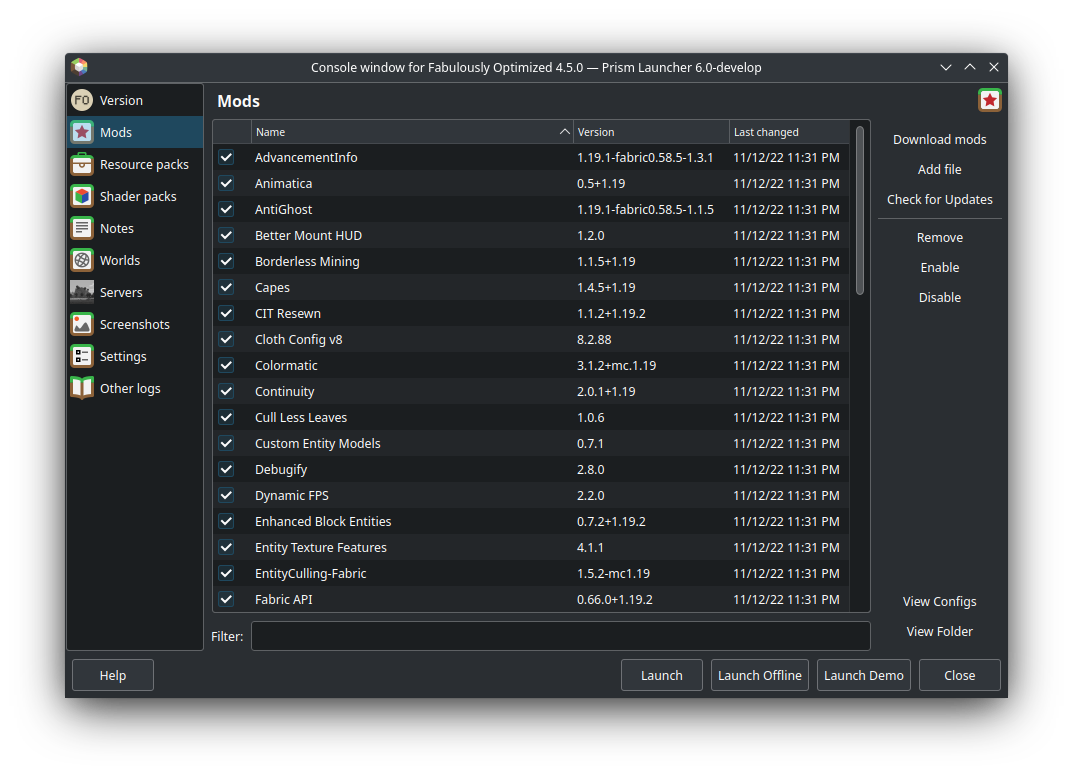Click the Mods star icon in sidebar

coord(82,133)
